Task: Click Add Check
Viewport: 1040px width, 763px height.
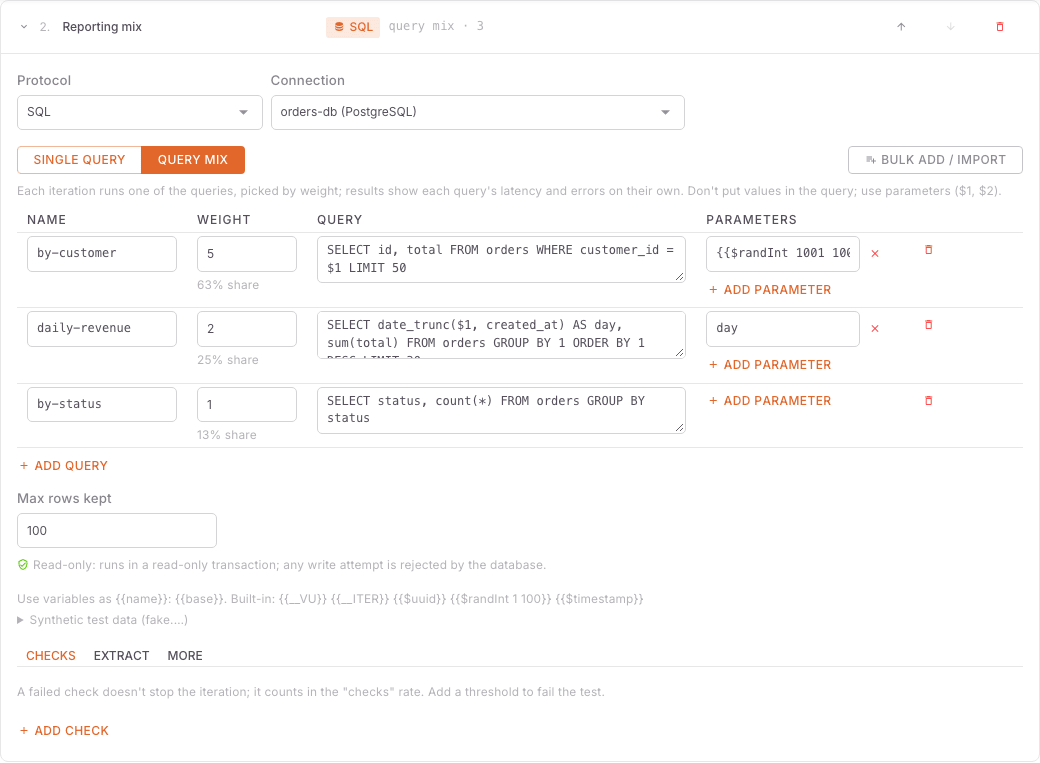Action: pyautogui.click(x=64, y=730)
